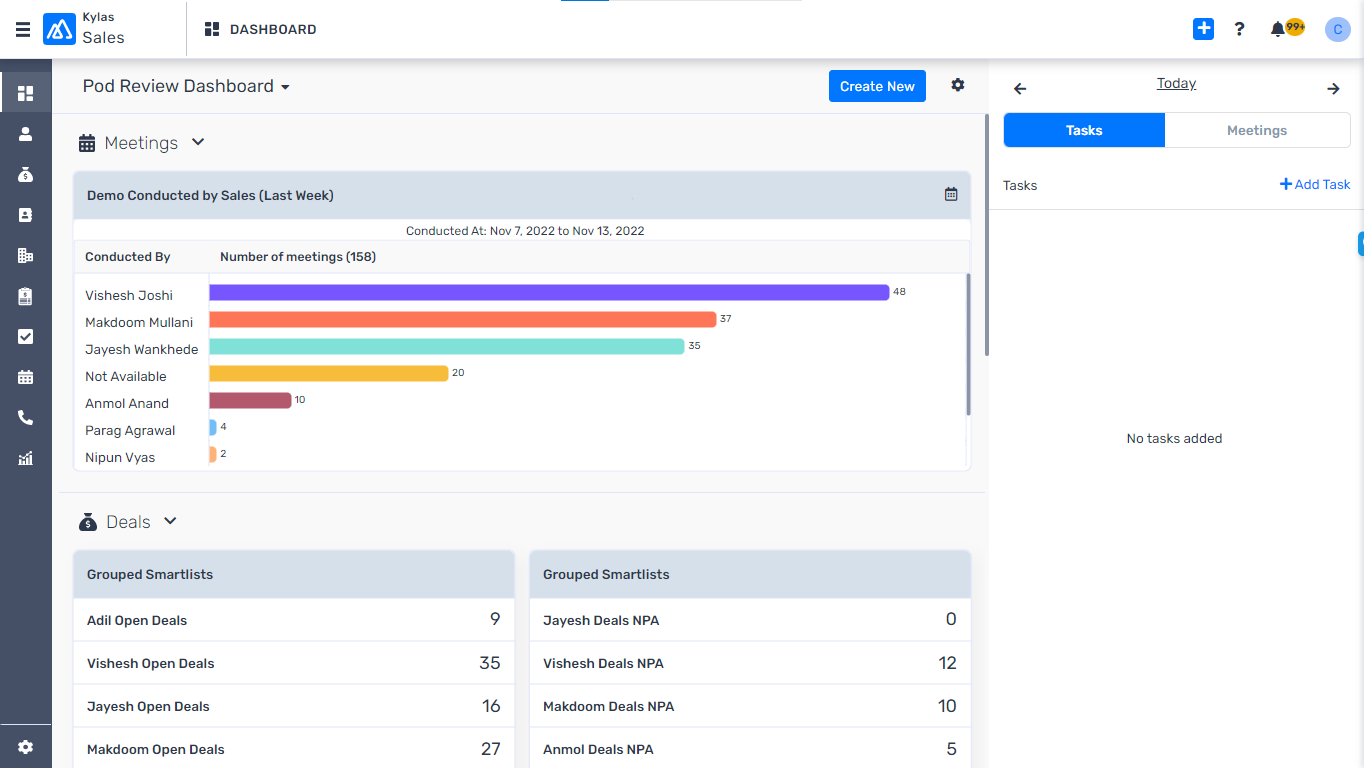Switch to the Meetings tab on right panel
1364x768 pixels.
[x=1256, y=130]
